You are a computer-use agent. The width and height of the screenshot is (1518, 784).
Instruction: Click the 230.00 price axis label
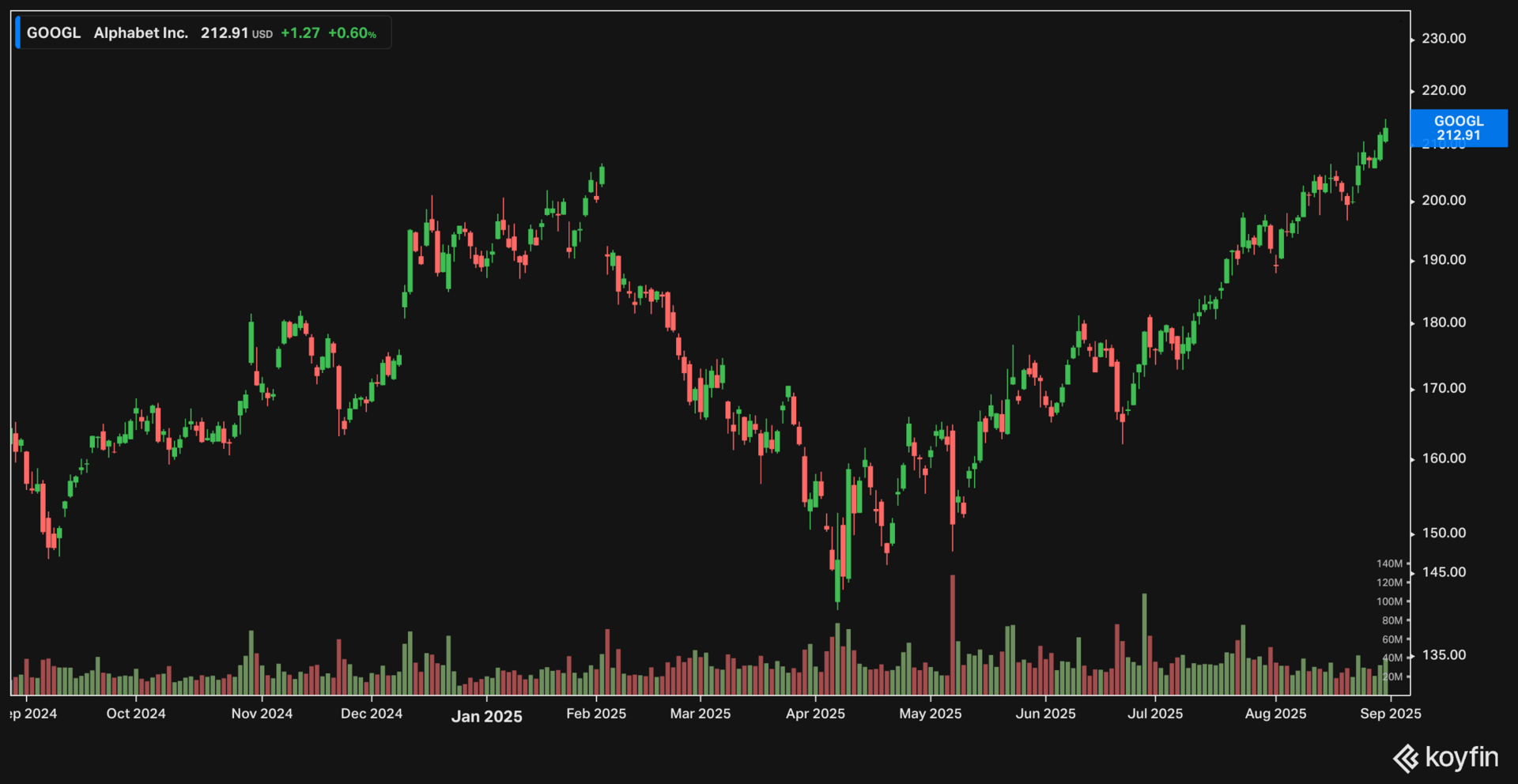(x=1444, y=39)
